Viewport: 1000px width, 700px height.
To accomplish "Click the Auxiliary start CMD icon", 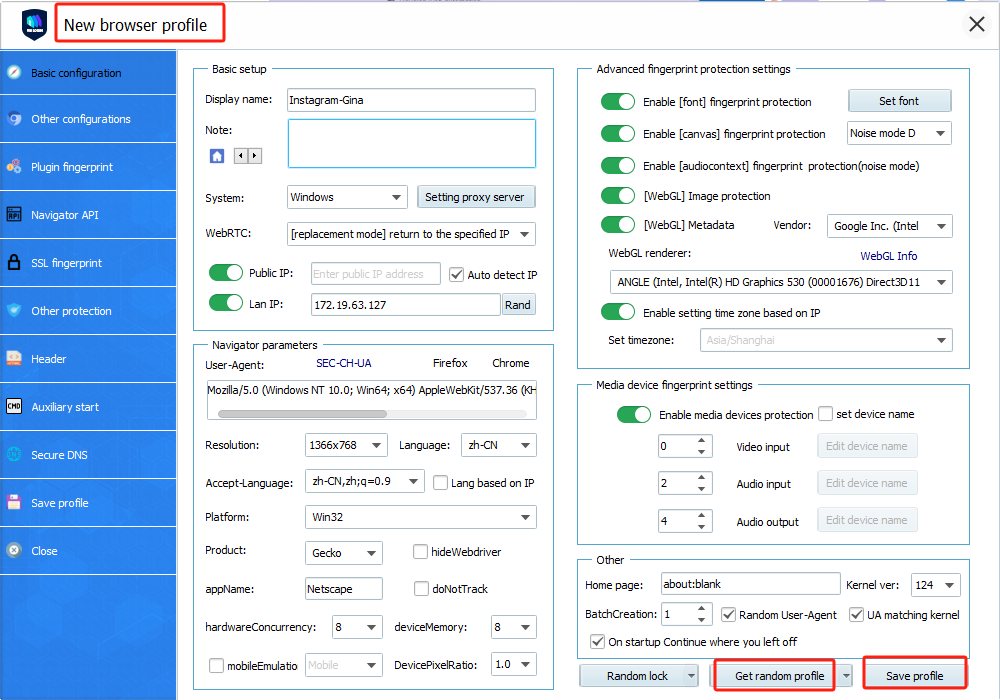I will (x=14, y=407).
